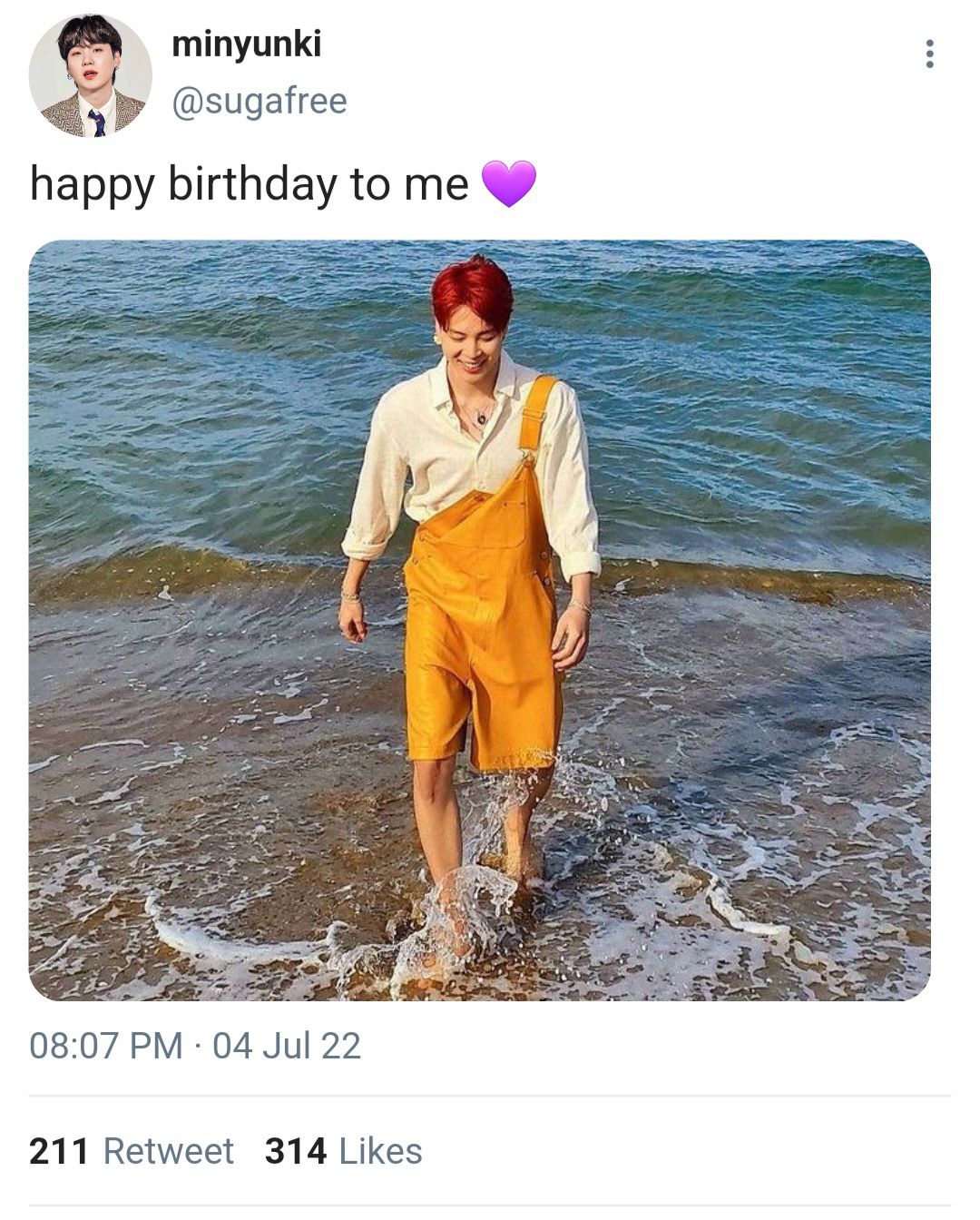This screenshot has height=1220, width=980.
Task: Select the Likes label text
Action: click(x=381, y=1151)
